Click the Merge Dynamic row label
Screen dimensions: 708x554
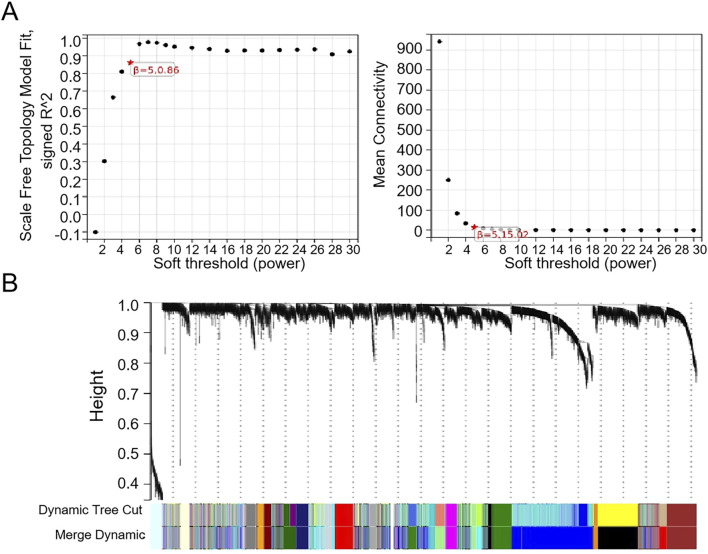tap(97, 537)
